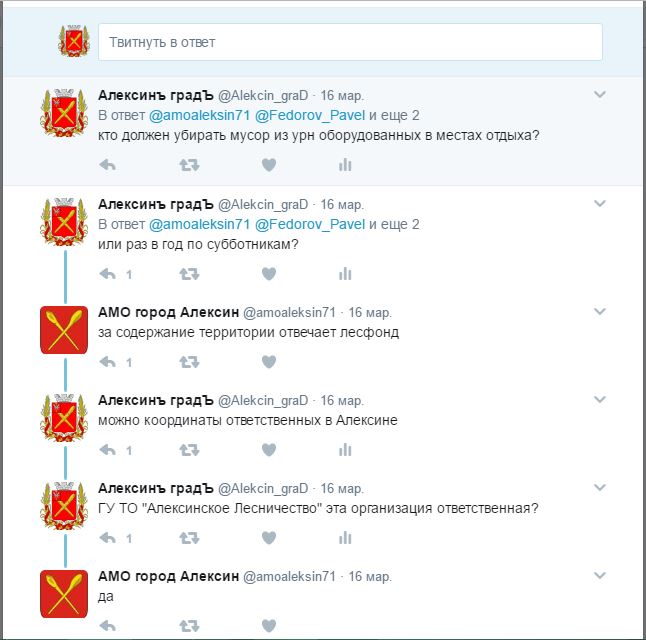
Task: Retweet the tweet about removing trash from urns
Action: pyautogui.click(x=190, y=165)
